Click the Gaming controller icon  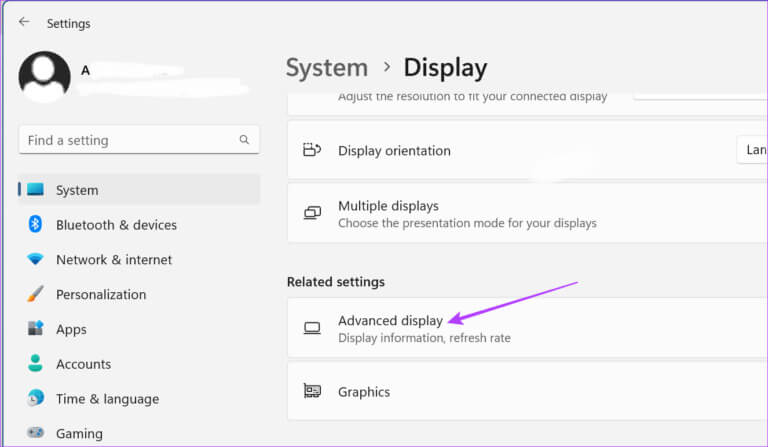[36, 433]
